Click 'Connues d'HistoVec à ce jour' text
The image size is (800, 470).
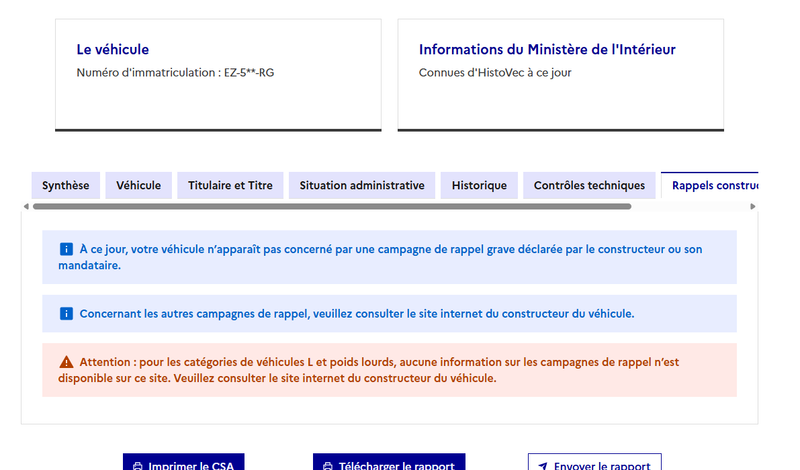click(x=495, y=72)
